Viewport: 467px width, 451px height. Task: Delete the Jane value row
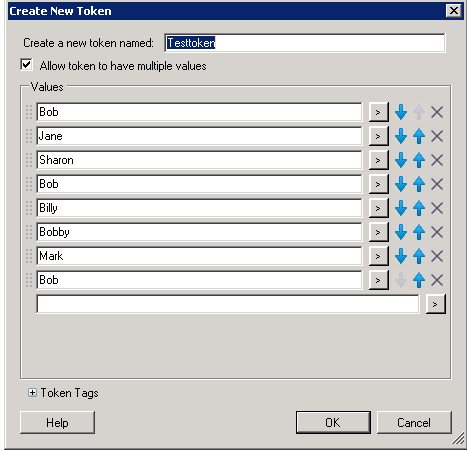437,136
